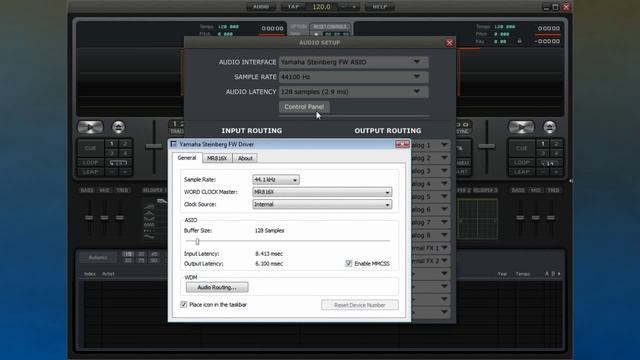
Task: Hit the CUE button on the left deck
Action: point(91,148)
